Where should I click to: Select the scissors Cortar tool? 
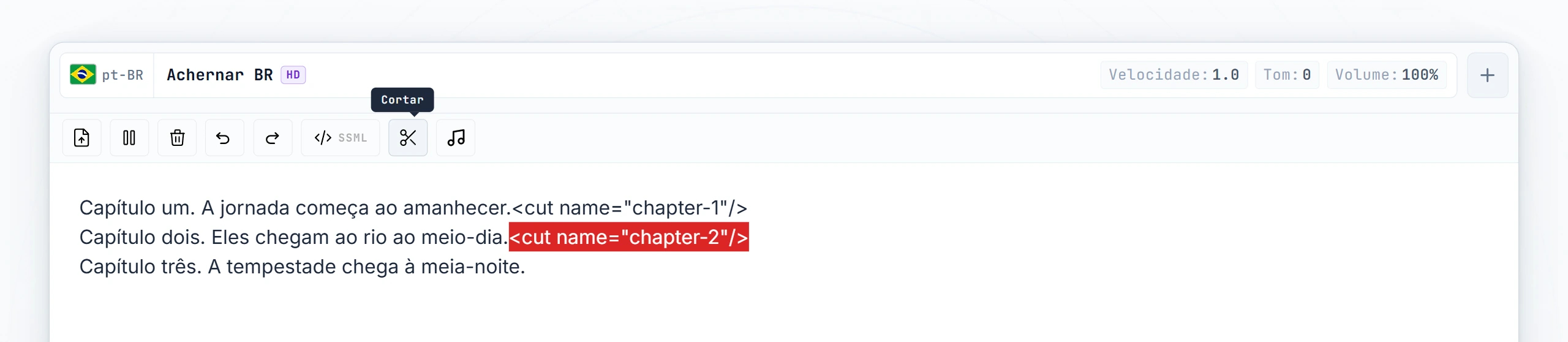pyautogui.click(x=408, y=138)
